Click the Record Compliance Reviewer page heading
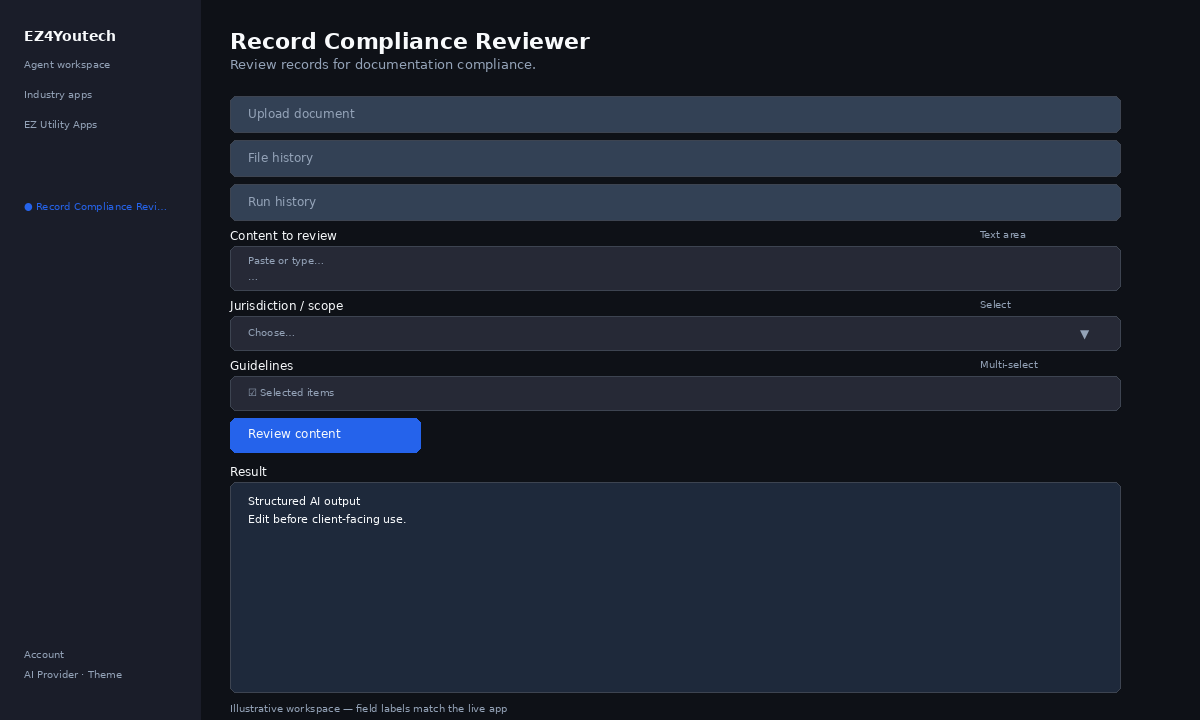 pos(410,41)
